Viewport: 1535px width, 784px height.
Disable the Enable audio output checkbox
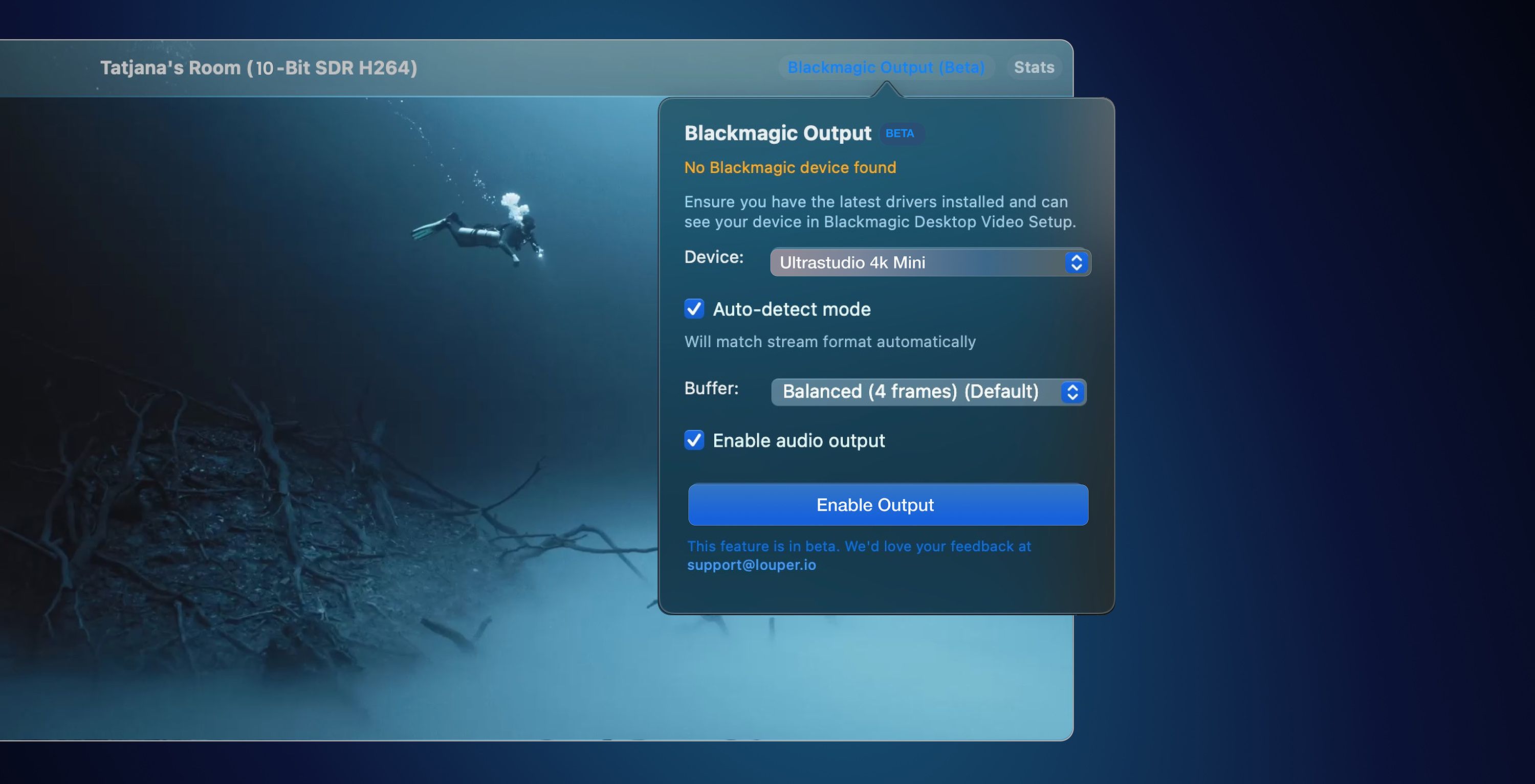[x=694, y=440]
